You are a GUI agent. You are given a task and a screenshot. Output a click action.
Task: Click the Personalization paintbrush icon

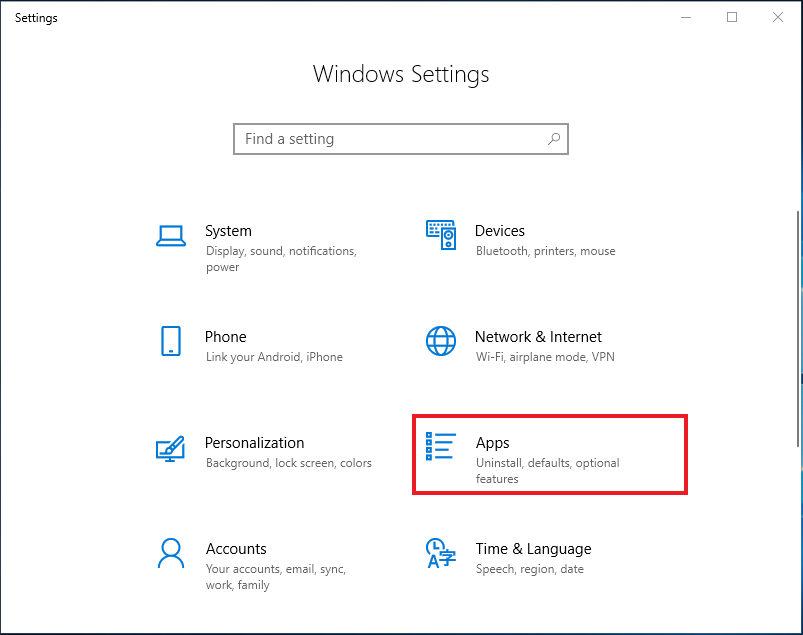[x=170, y=449]
